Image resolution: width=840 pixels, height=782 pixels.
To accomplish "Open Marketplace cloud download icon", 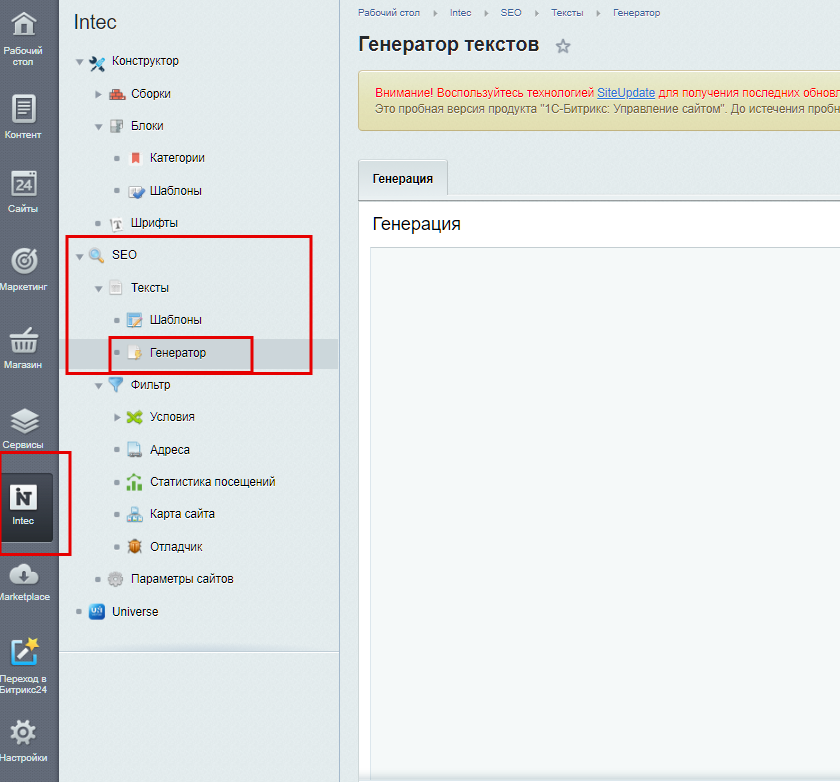I will coord(24,574).
